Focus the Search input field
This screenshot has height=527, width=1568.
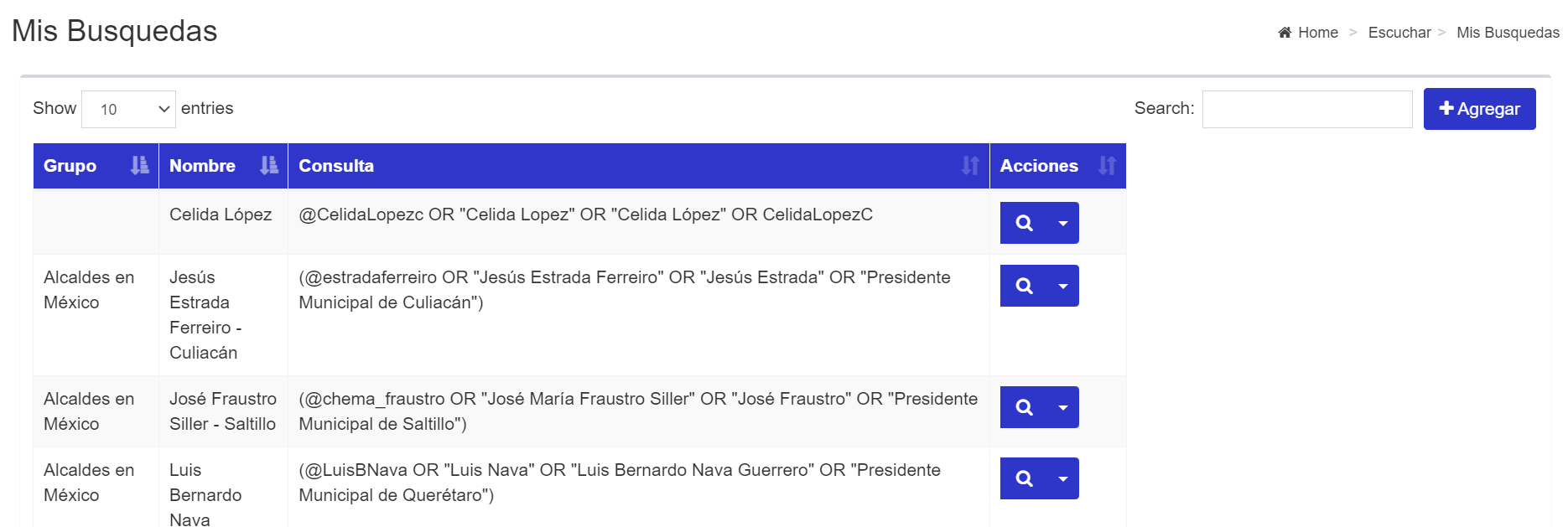(x=1307, y=109)
